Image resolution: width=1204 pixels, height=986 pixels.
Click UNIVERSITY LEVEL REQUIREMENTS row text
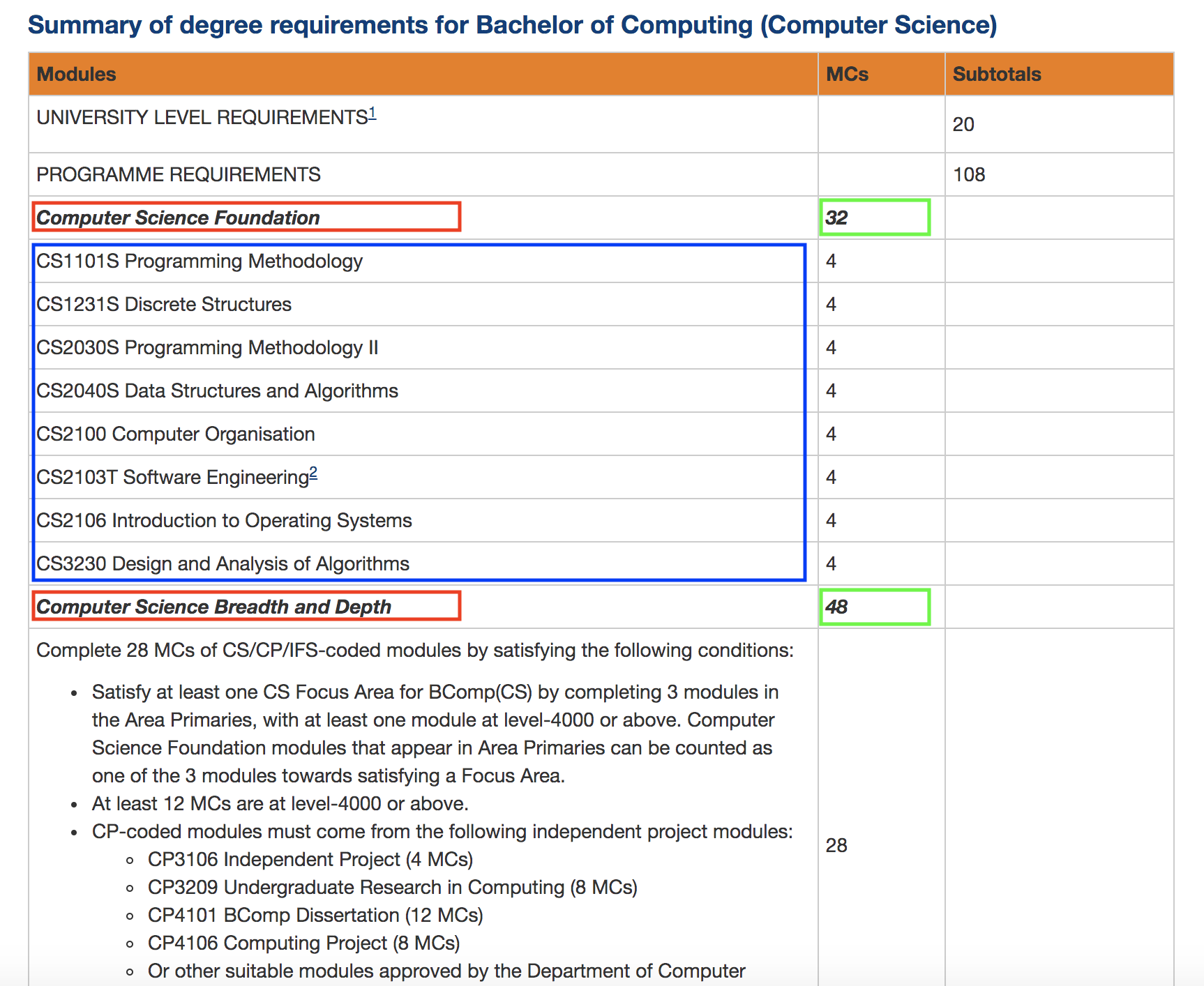coord(202,117)
